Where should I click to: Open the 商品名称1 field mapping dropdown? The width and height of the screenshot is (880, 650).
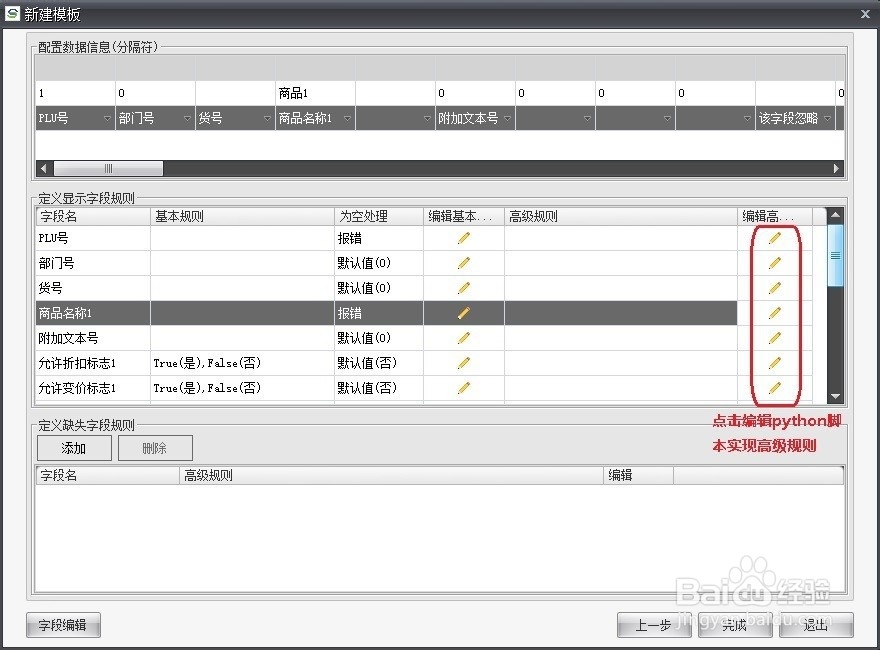[346, 117]
